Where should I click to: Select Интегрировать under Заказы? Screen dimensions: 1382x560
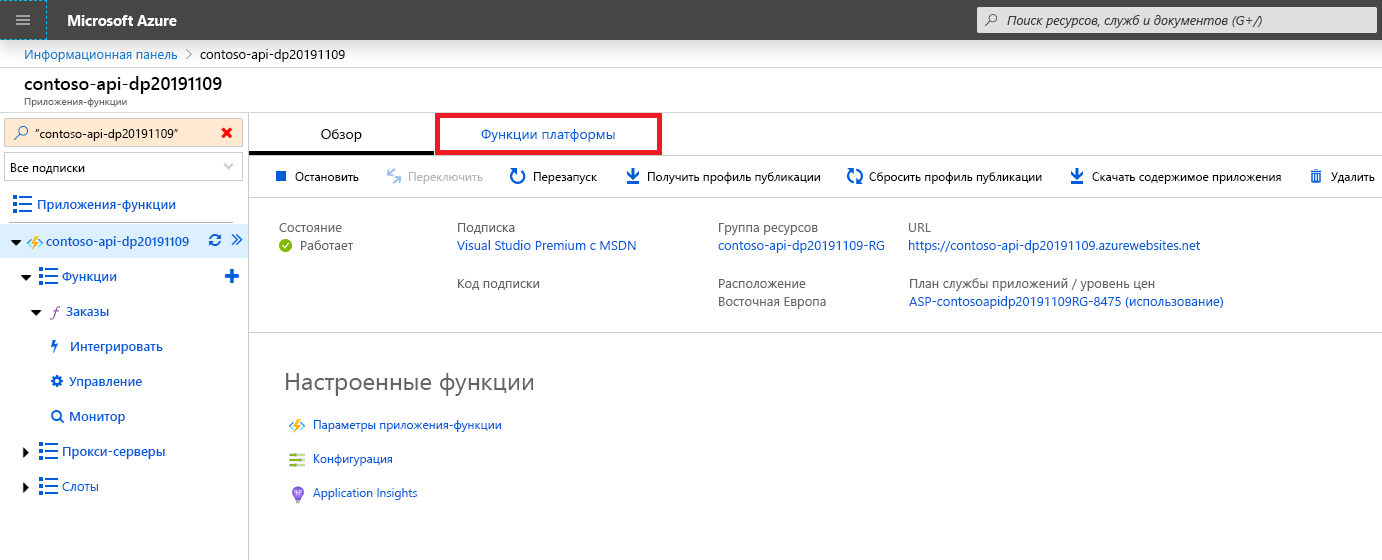coord(116,346)
